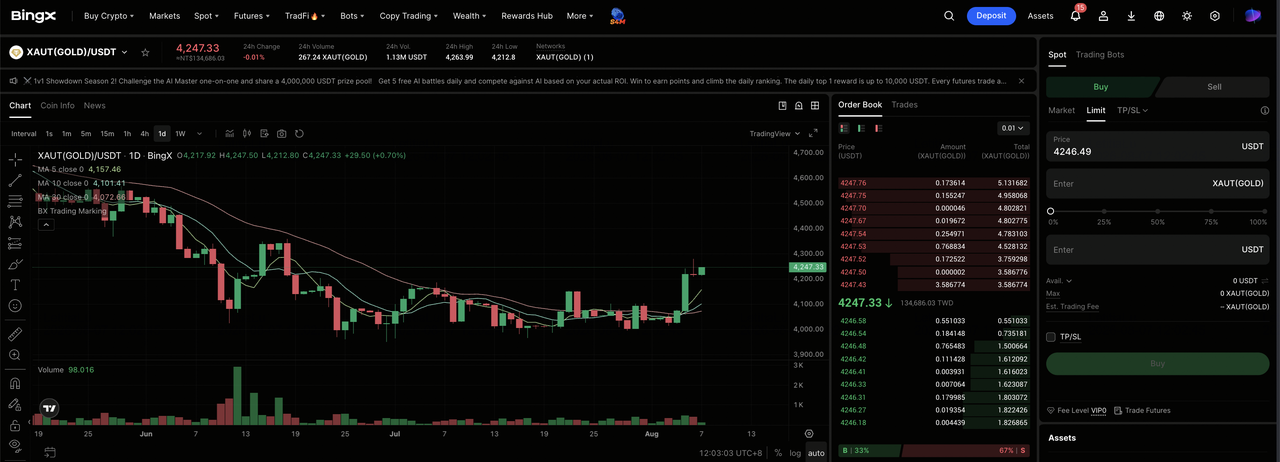
Task: Reset the chart with refresh icon
Action: tap(299, 133)
